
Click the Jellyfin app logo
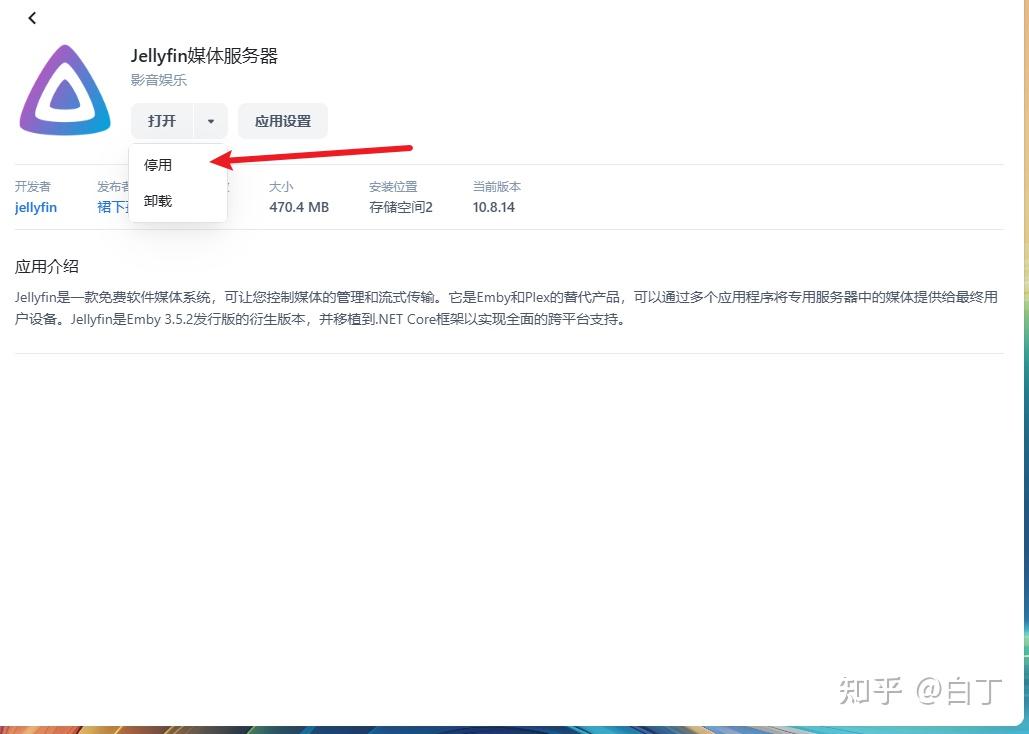(65, 90)
